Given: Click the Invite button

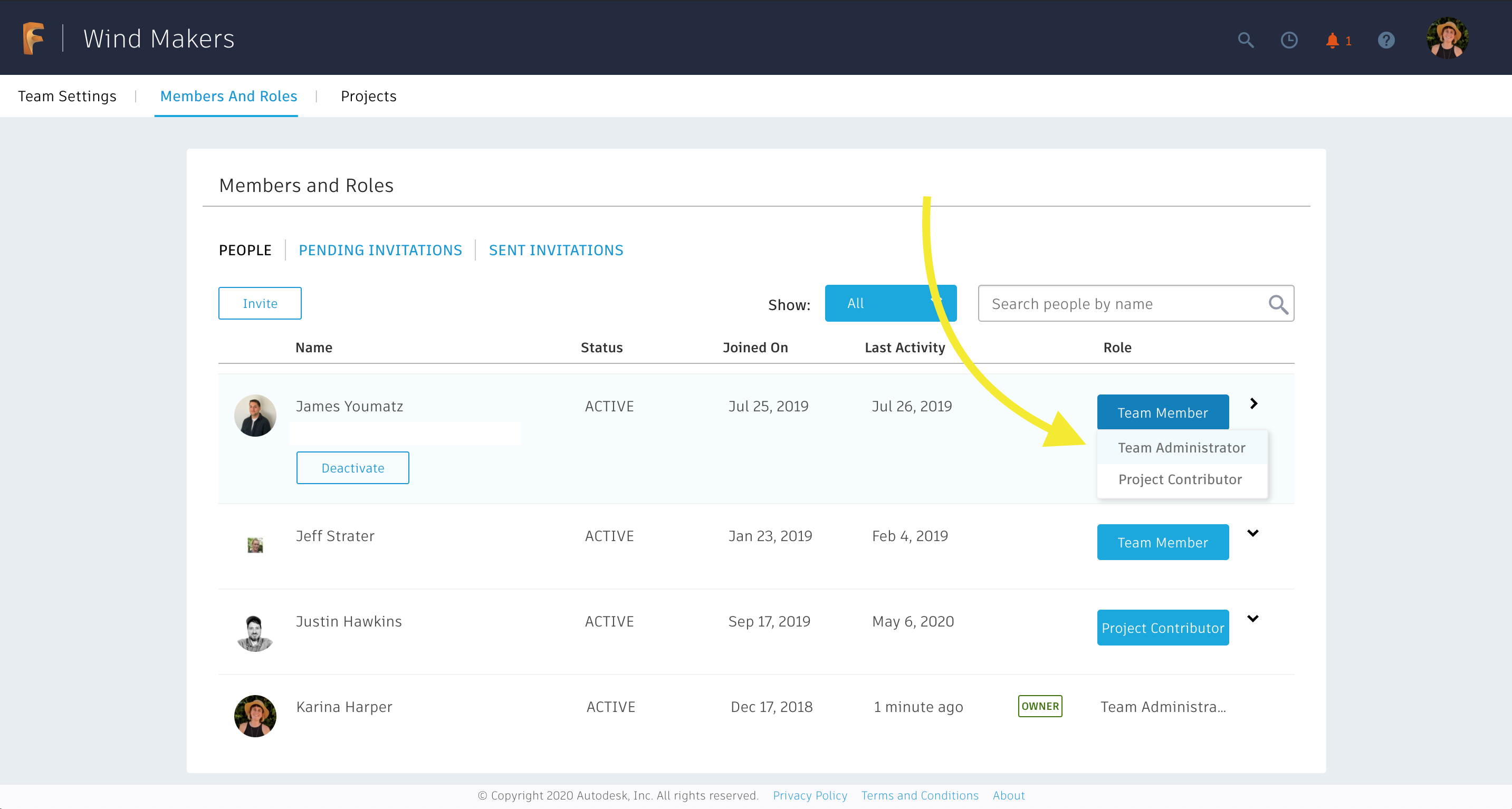Looking at the screenshot, I should [260, 303].
